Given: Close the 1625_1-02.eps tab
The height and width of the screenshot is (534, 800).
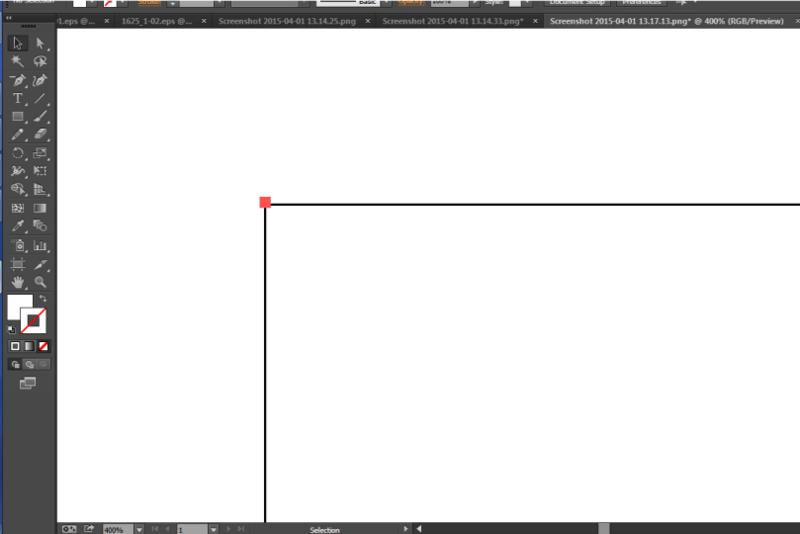Looking at the screenshot, I should tap(204, 21).
